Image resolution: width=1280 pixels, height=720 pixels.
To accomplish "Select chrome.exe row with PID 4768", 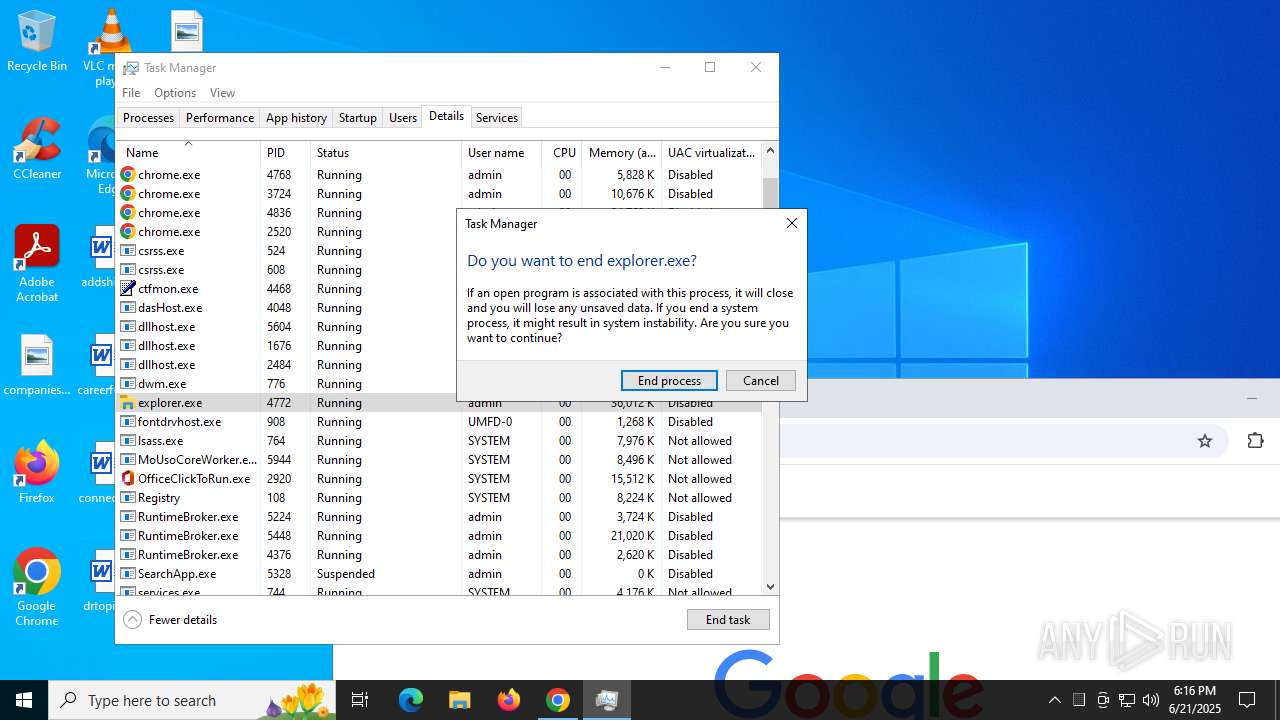I will [x=439, y=175].
